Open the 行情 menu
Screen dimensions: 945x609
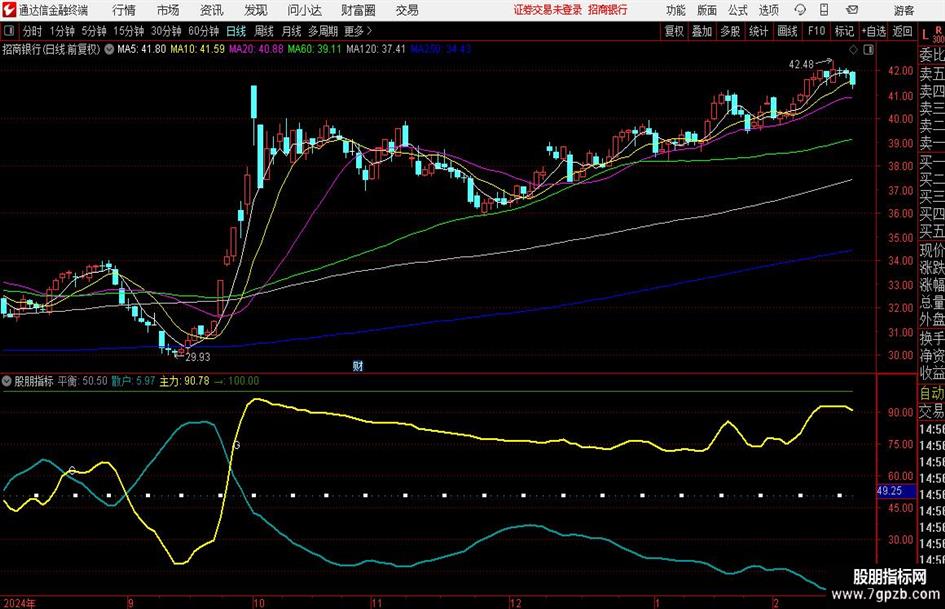coord(124,10)
